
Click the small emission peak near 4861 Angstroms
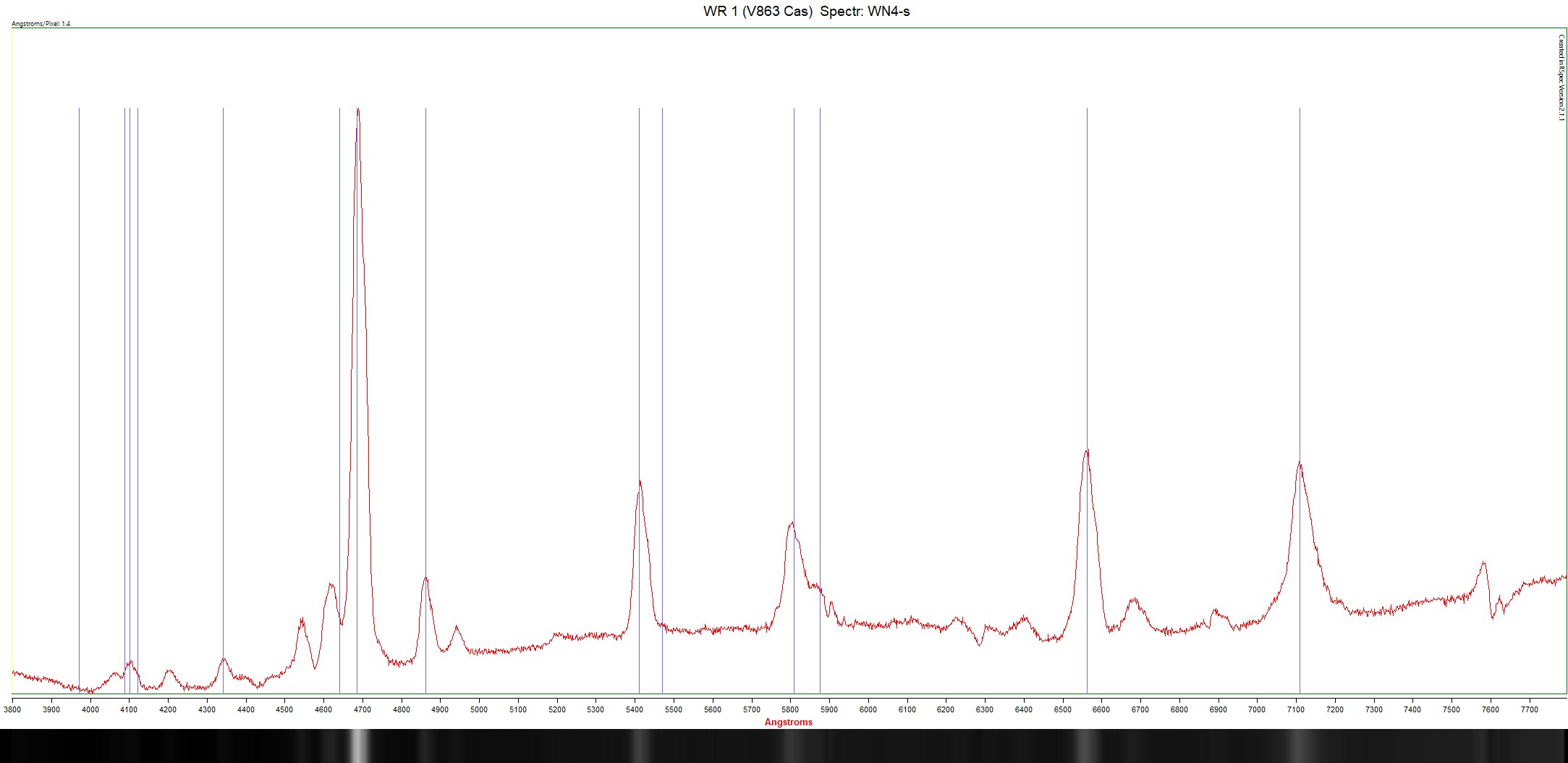click(x=425, y=578)
